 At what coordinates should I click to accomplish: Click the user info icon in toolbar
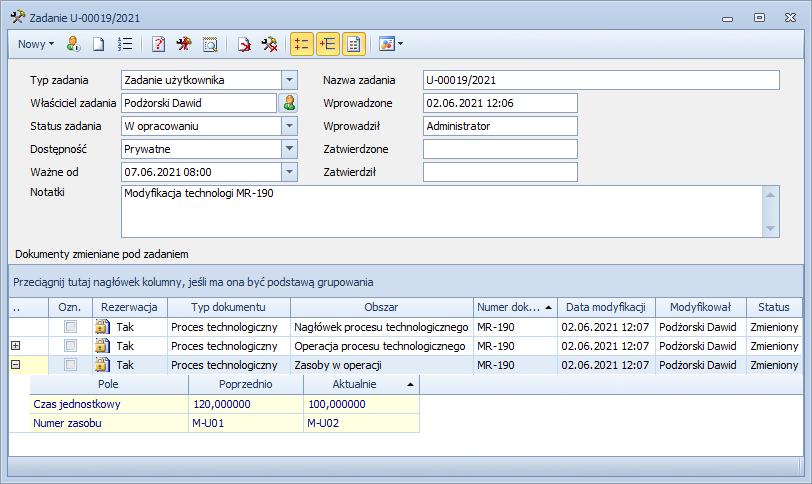tap(74, 44)
